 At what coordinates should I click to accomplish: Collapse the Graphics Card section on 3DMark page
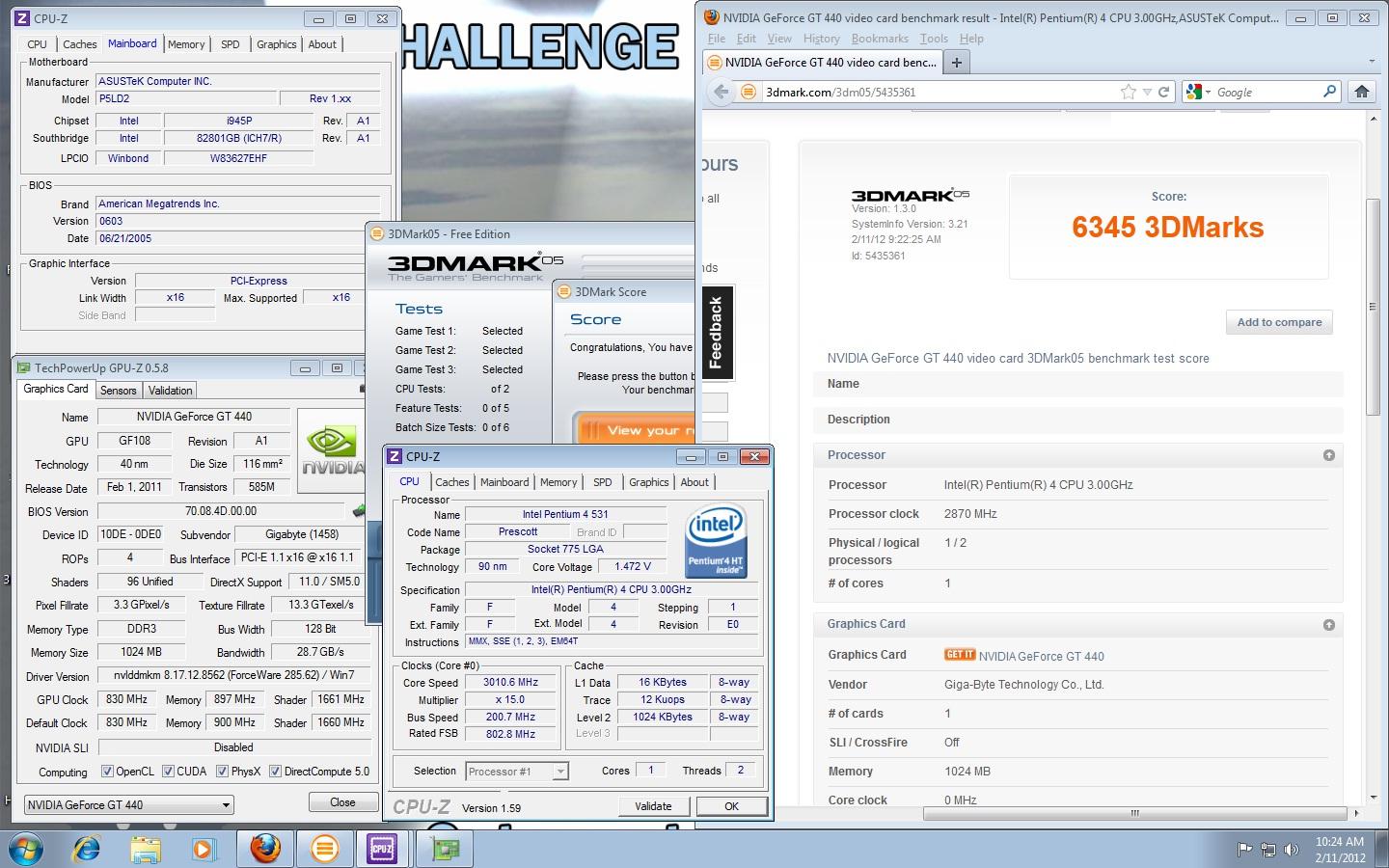(1328, 625)
